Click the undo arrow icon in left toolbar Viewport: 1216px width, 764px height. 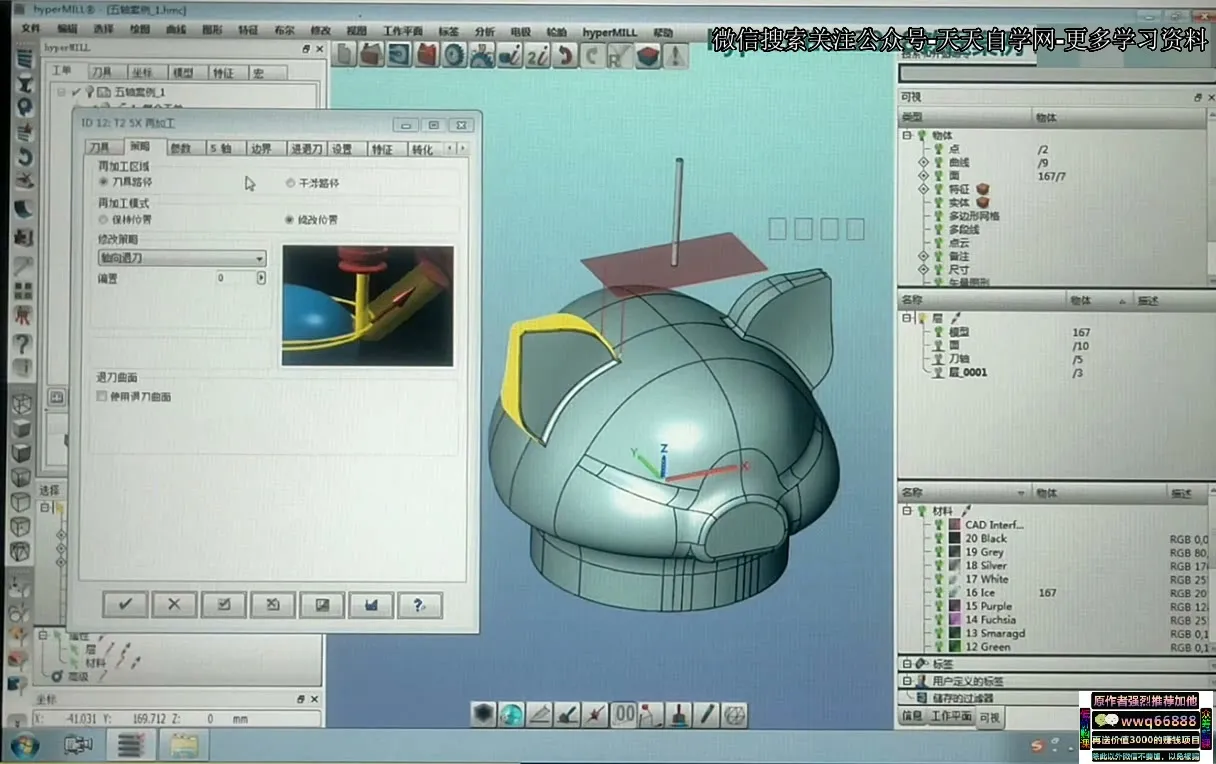pyautogui.click(x=23, y=157)
